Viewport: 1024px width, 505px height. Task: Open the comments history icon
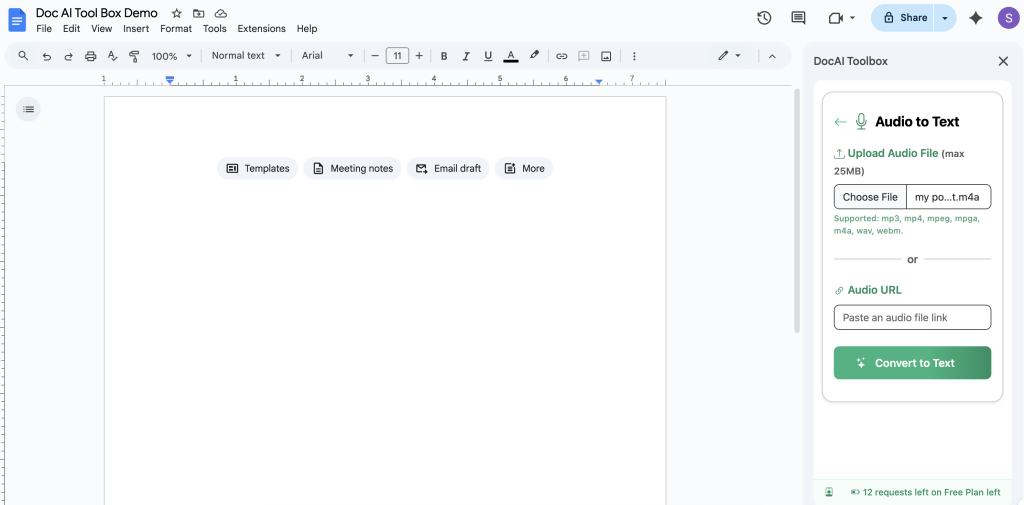coord(798,18)
